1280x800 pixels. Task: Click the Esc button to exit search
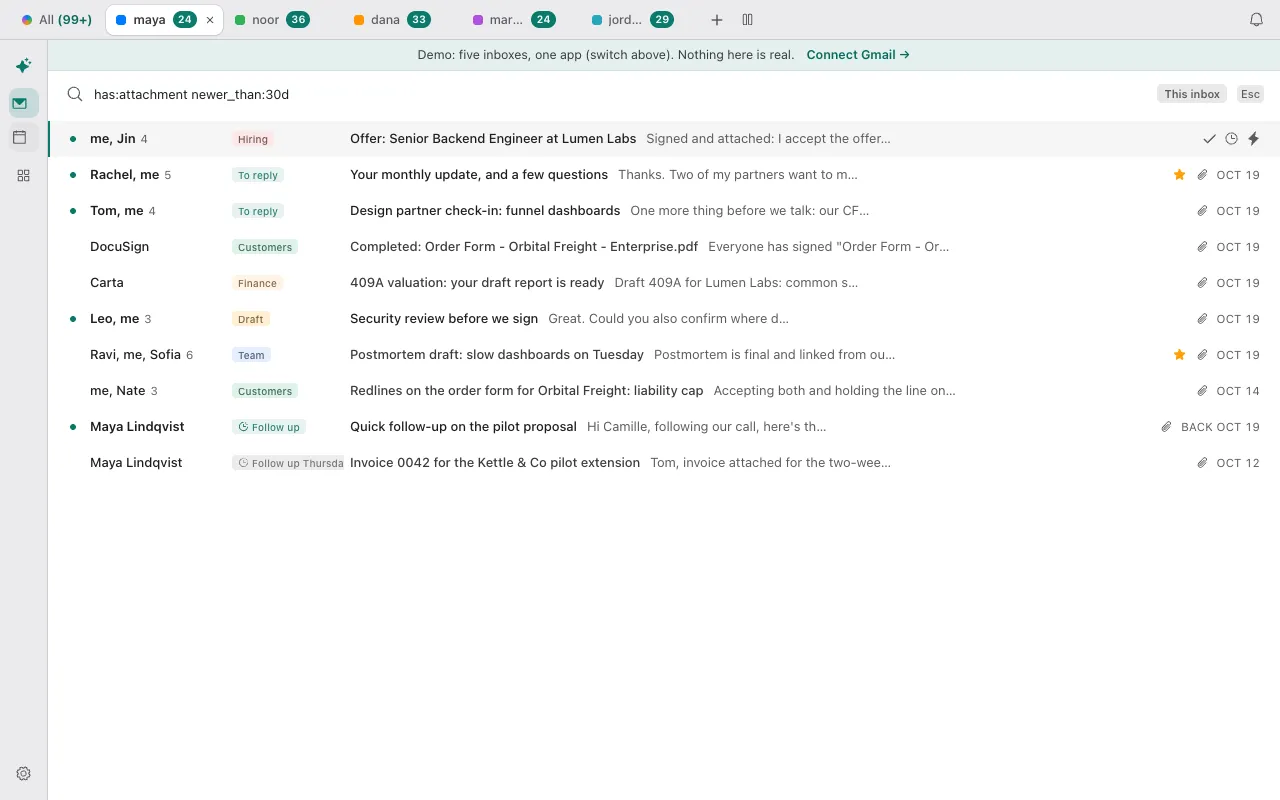[1250, 94]
